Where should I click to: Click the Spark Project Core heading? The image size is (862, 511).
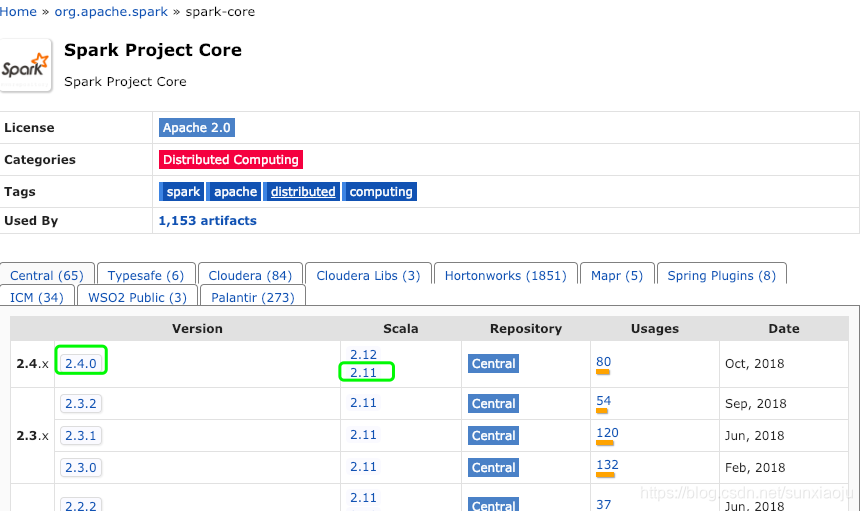coord(153,50)
